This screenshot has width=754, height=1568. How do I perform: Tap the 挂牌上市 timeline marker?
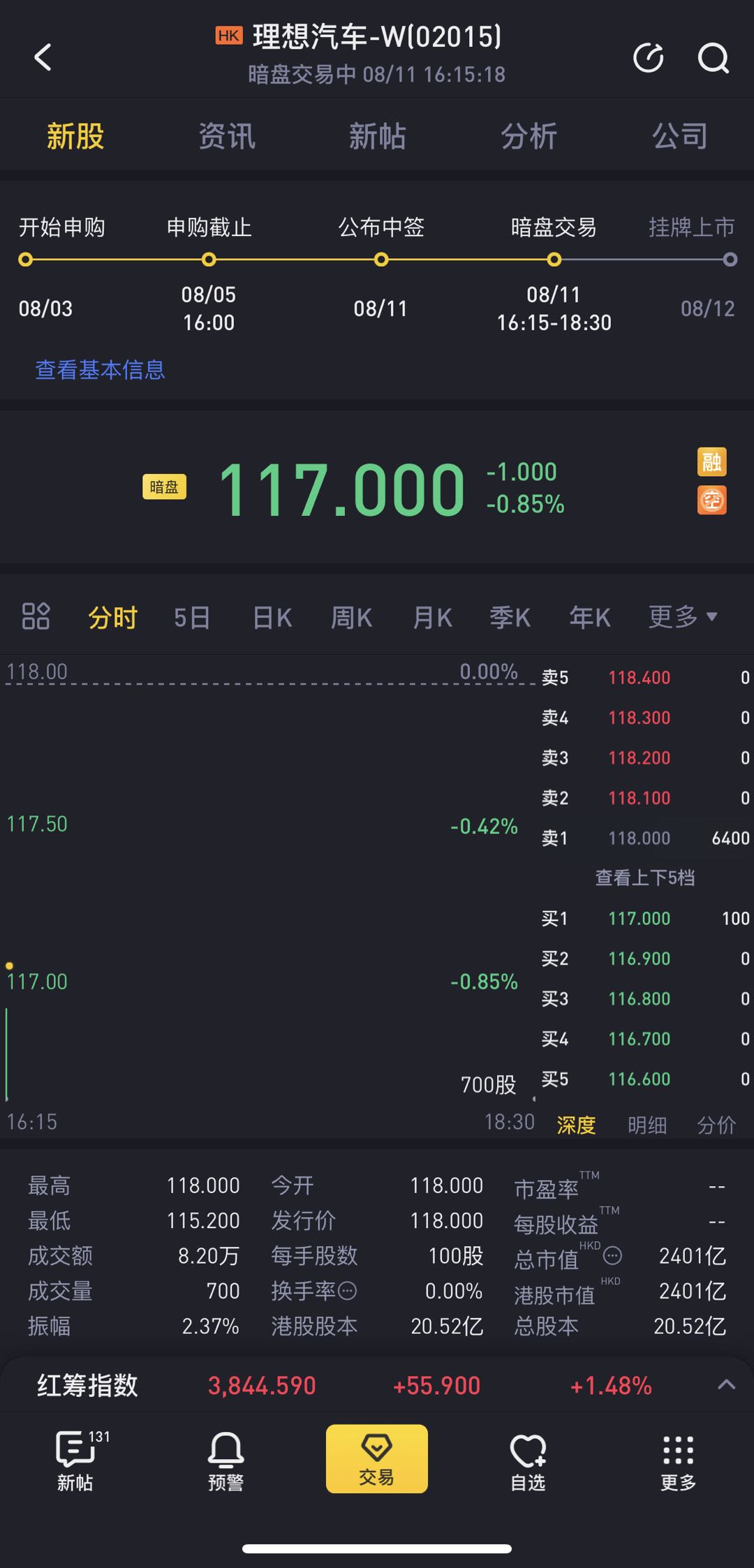tap(730, 260)
